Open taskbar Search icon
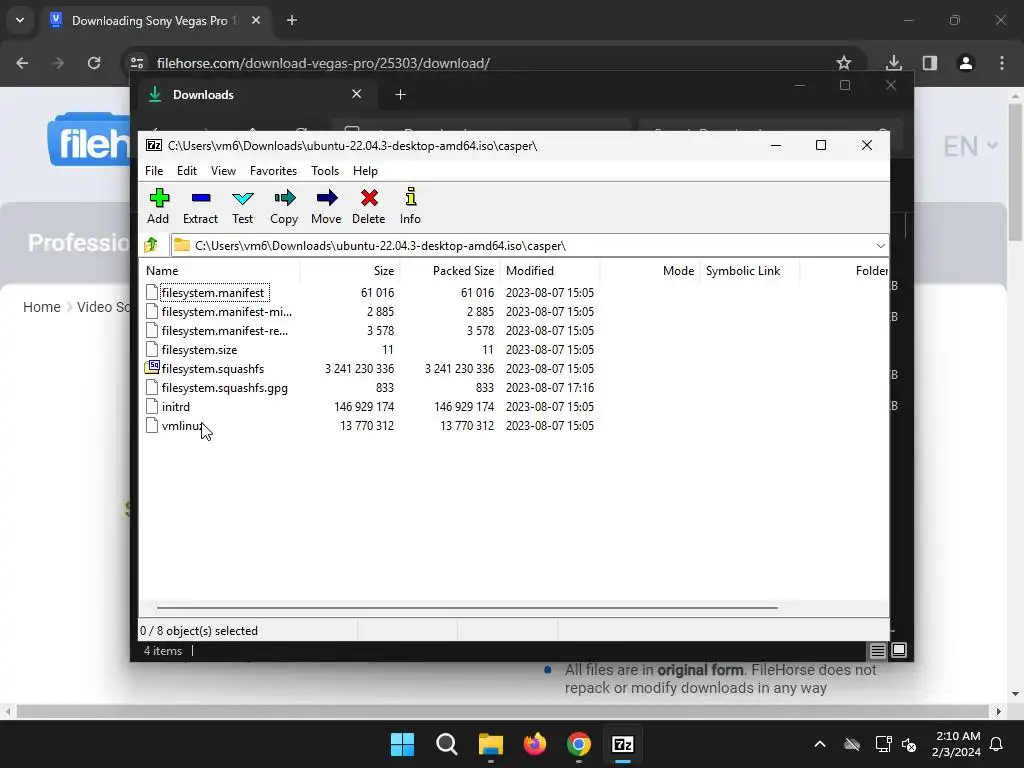Viewport: 1024px width, 768px height. (447, 744)
